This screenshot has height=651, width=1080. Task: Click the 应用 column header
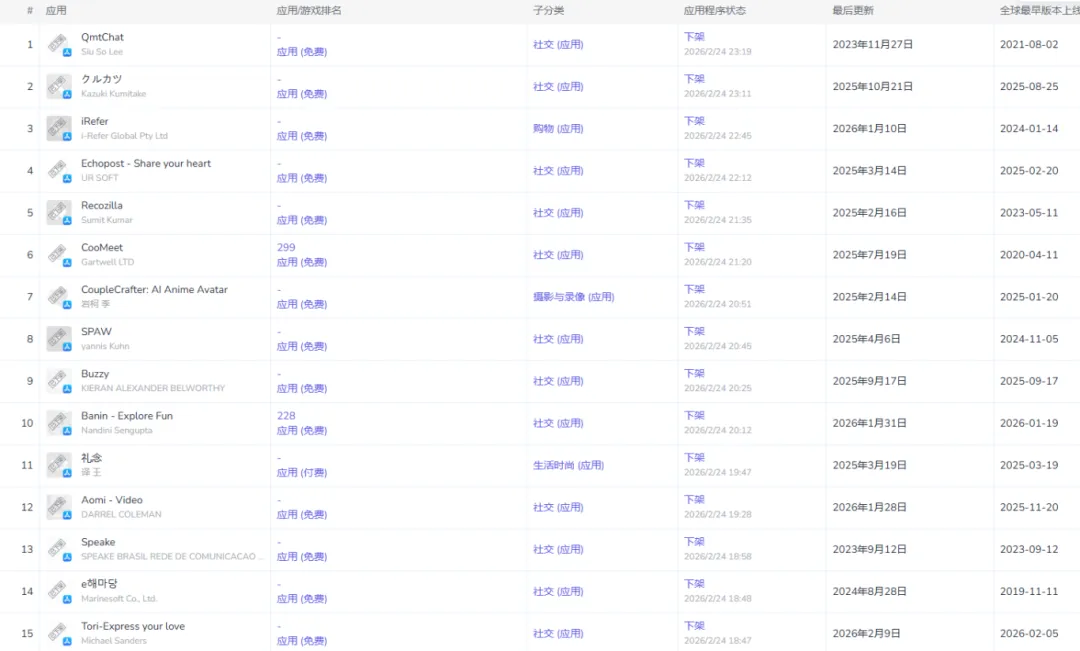point(56,10)
